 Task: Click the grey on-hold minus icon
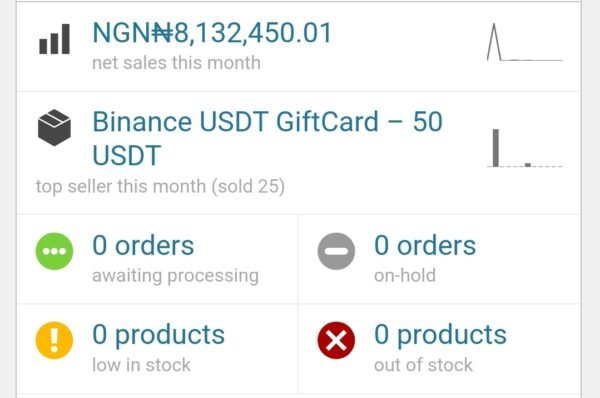[336, 251]
